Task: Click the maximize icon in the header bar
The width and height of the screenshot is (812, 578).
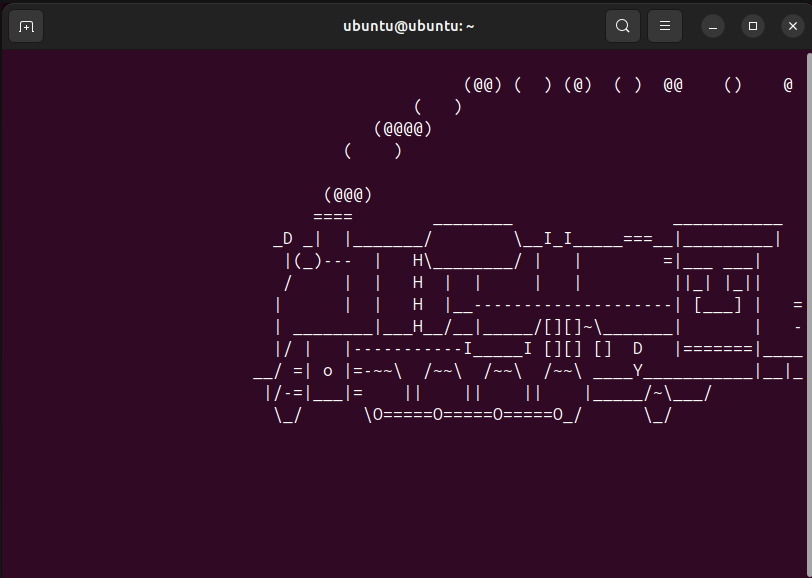Action: (752, 26)
